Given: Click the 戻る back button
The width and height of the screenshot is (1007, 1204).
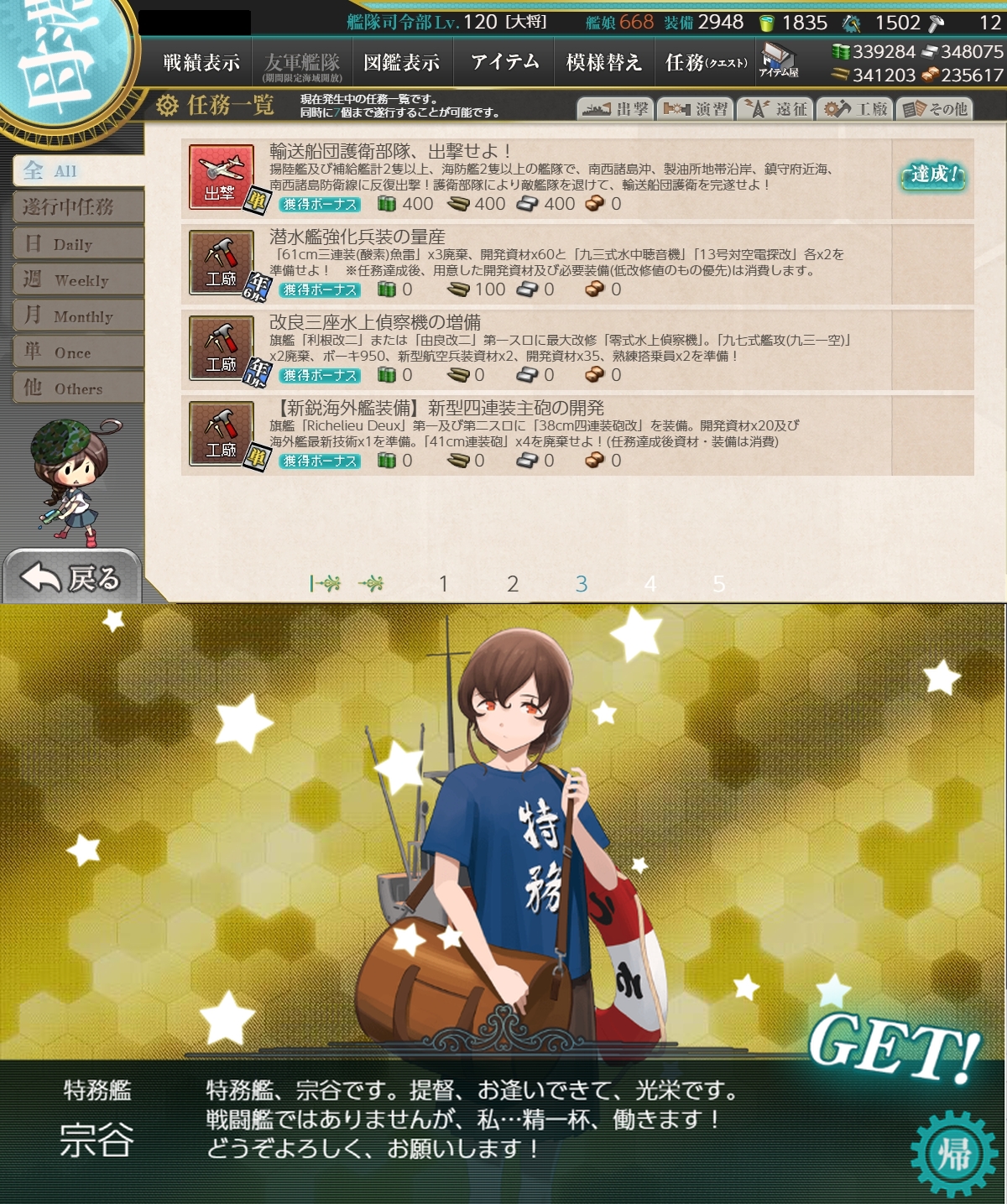Looking at the screenshot, I should (x=71, y=576).
